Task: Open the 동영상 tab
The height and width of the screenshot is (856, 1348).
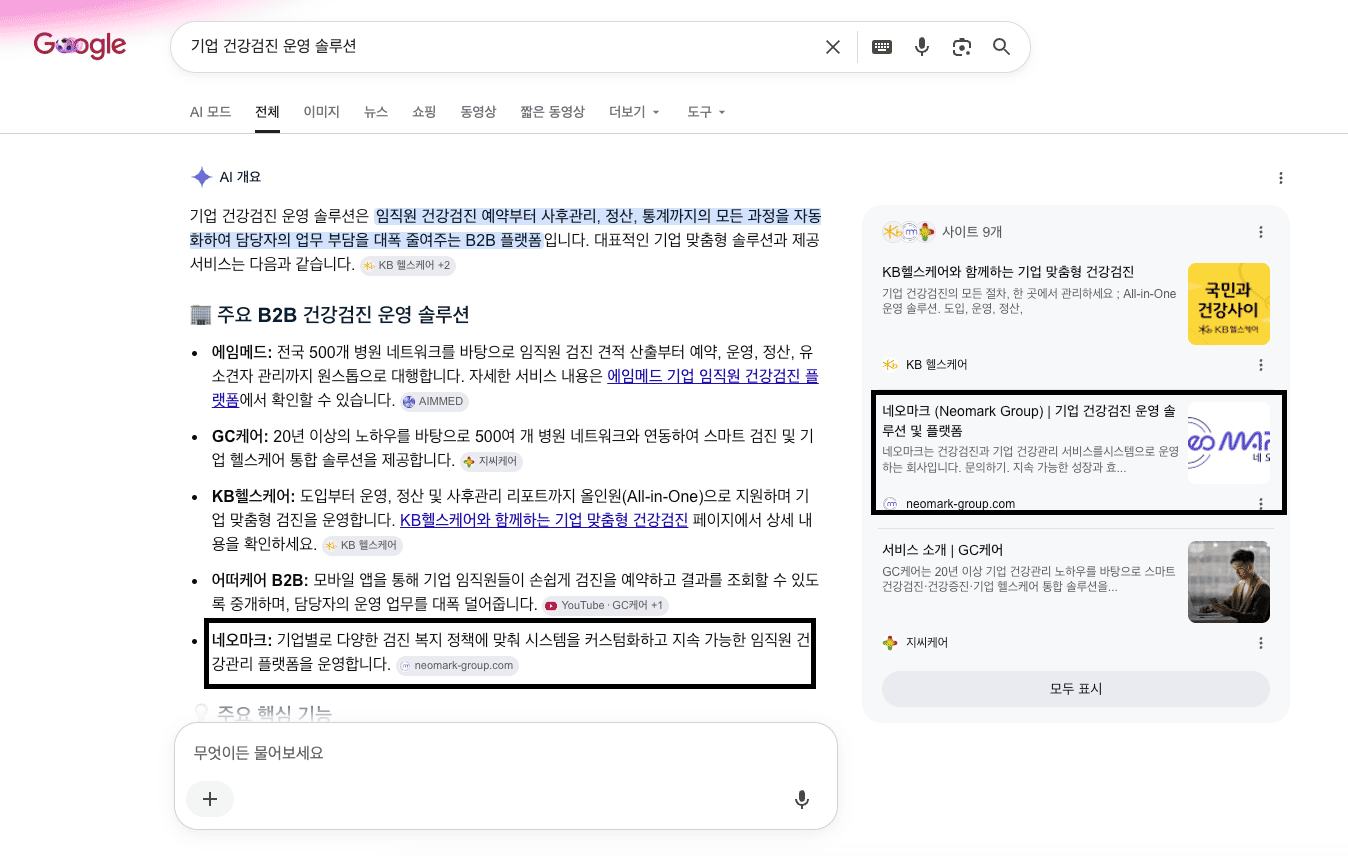Action: point(478,112)
